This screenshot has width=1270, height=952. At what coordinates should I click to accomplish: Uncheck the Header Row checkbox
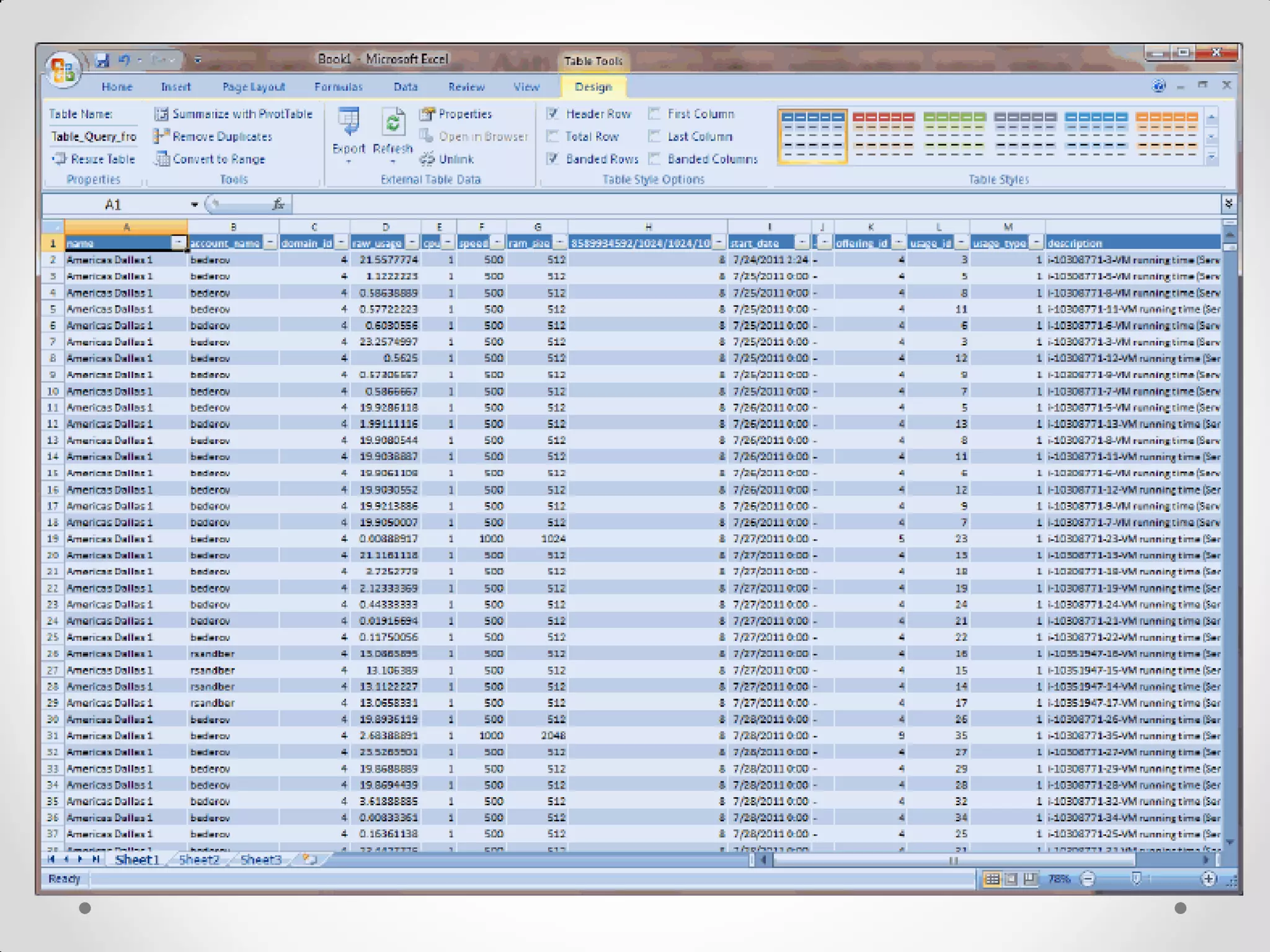(553, 113)
